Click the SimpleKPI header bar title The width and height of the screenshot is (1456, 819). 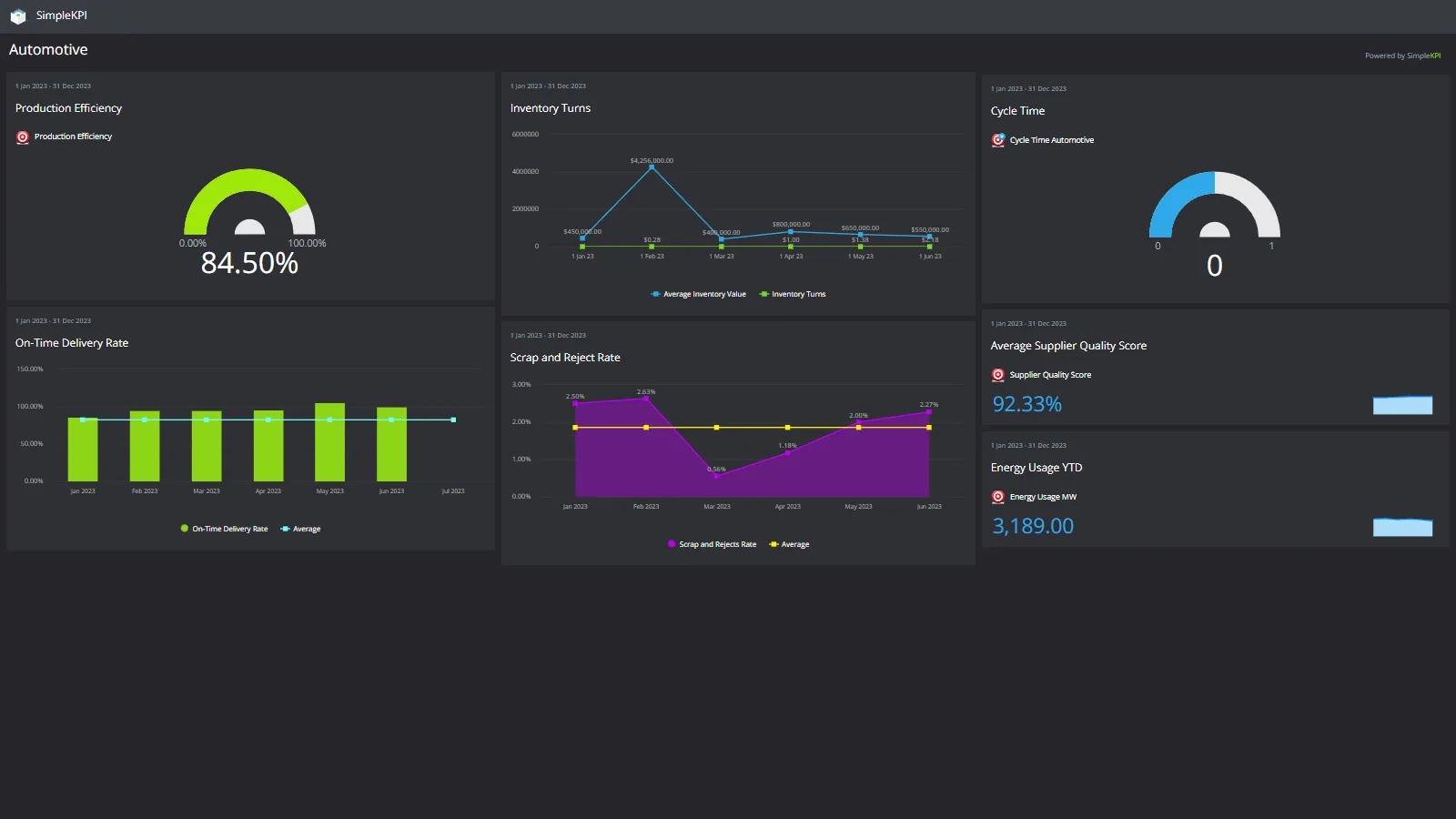[x=63, y=15]
